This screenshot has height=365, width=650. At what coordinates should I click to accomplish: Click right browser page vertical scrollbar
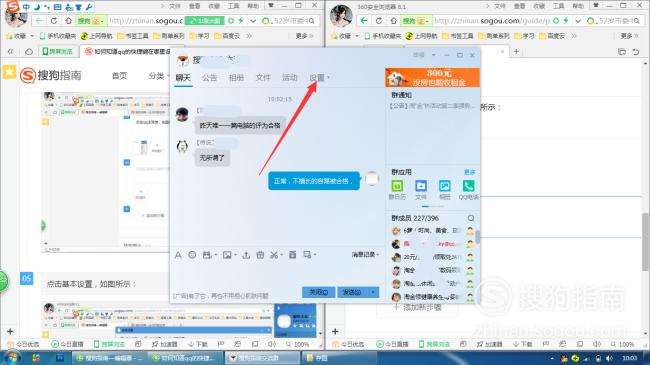click(645, 241)
